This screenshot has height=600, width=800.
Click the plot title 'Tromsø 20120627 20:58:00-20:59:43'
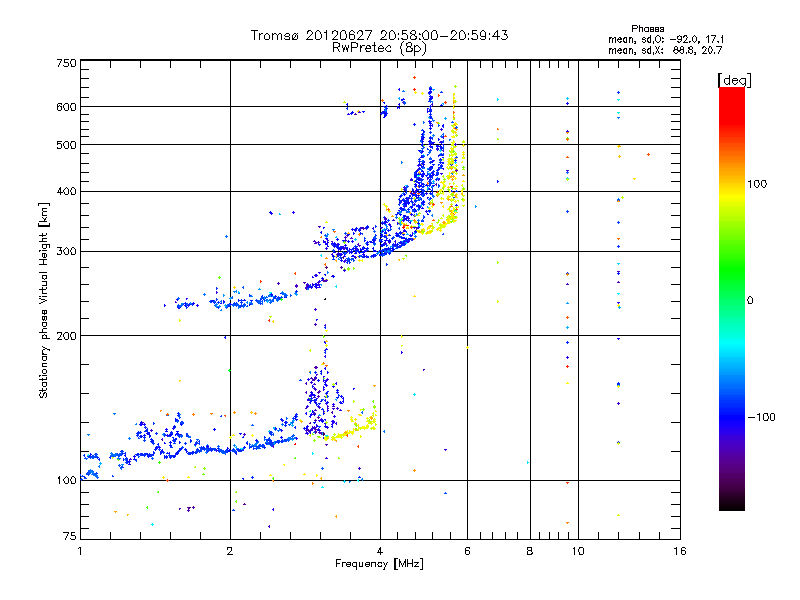pos(379,35)
